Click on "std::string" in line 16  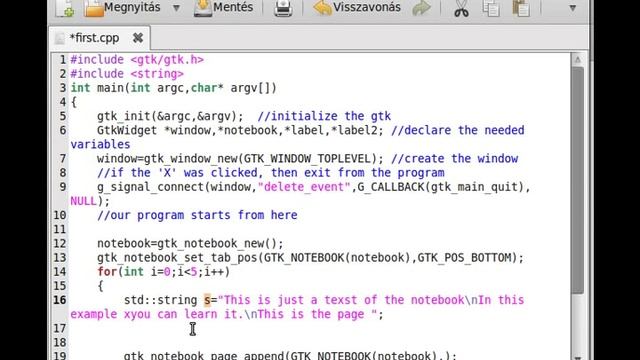[x=160, y=300]
